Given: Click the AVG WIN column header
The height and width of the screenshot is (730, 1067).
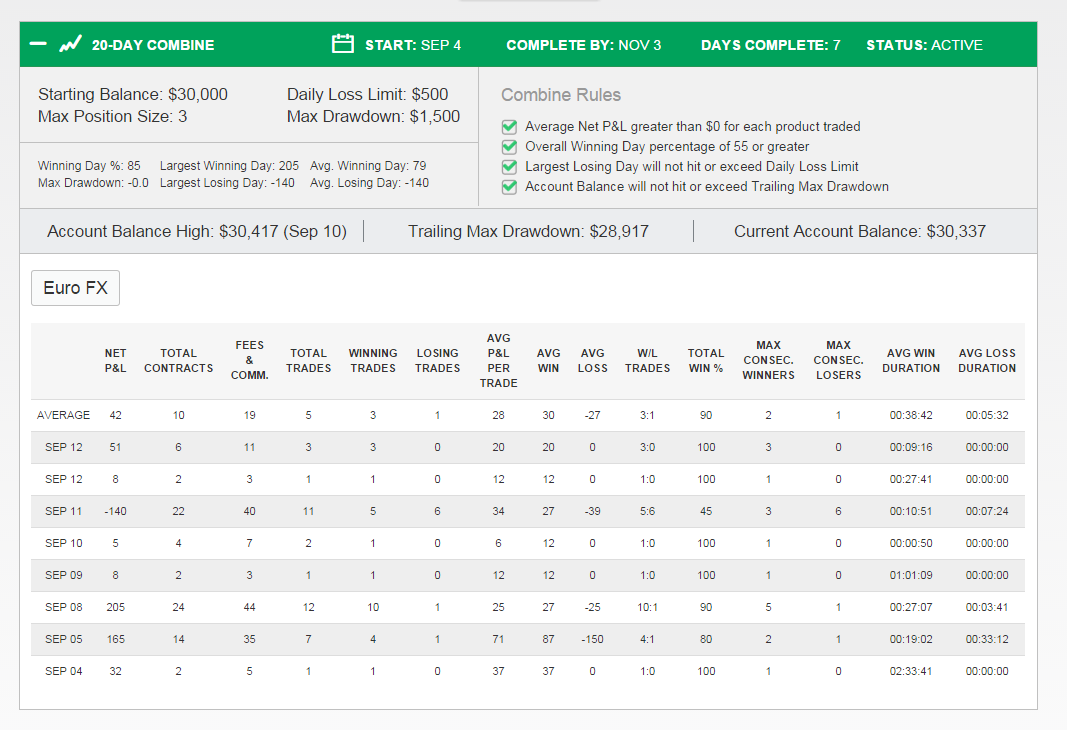Looking at the screenshot, I should click(548, 361).
